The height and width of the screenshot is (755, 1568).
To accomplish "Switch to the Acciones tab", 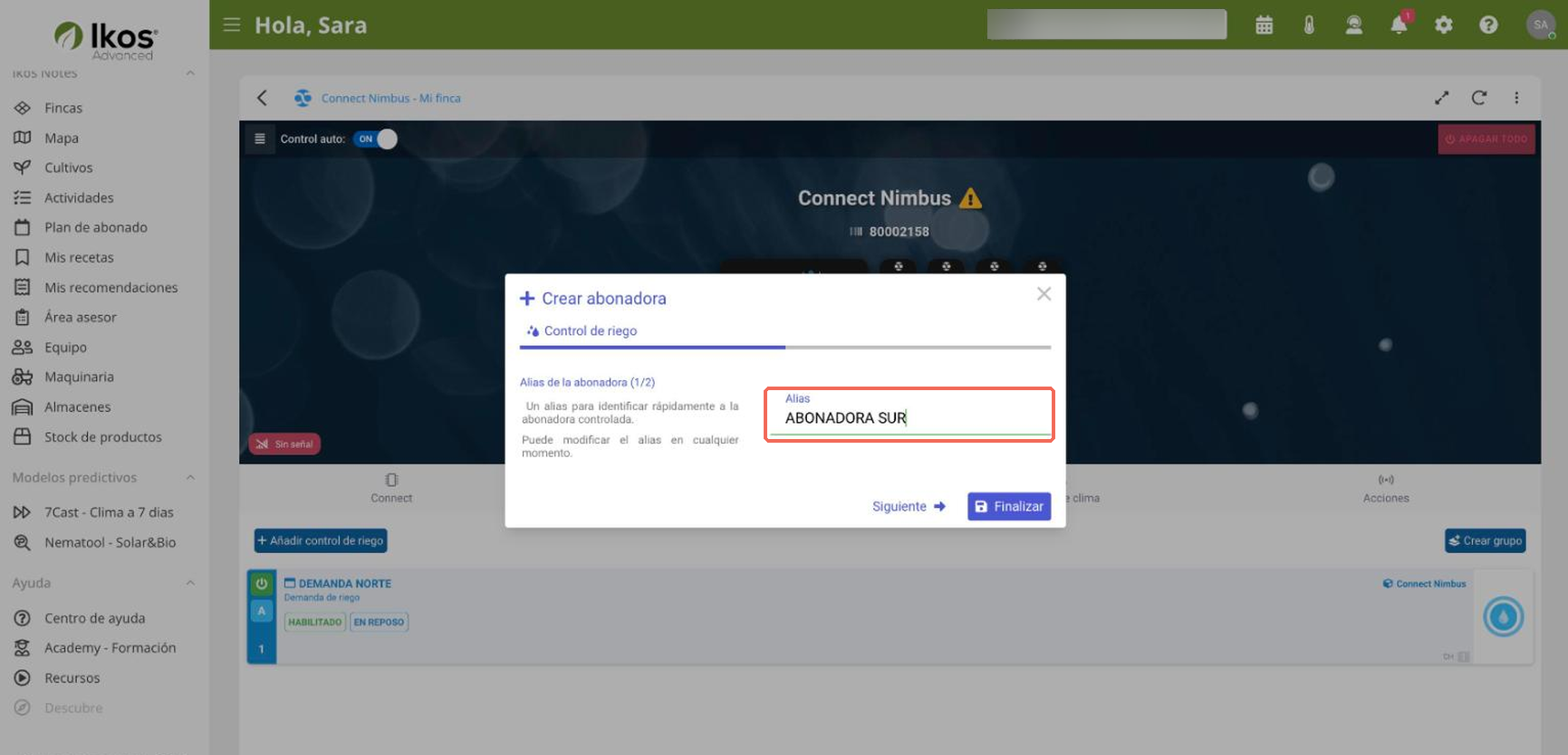I will pos(1386,488).
